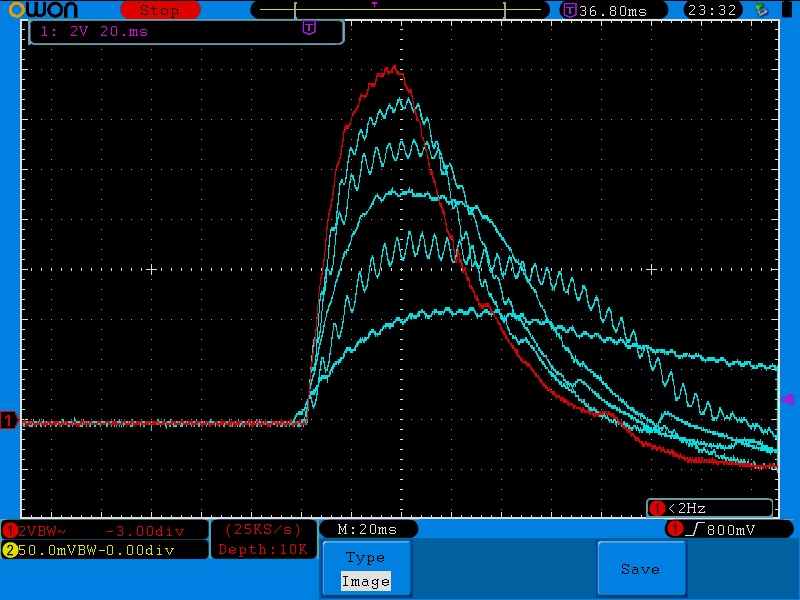The width and height of the screenshot is (800, 600).
Task: Click the waveform memory bar at the top
Action: point(400,10)
